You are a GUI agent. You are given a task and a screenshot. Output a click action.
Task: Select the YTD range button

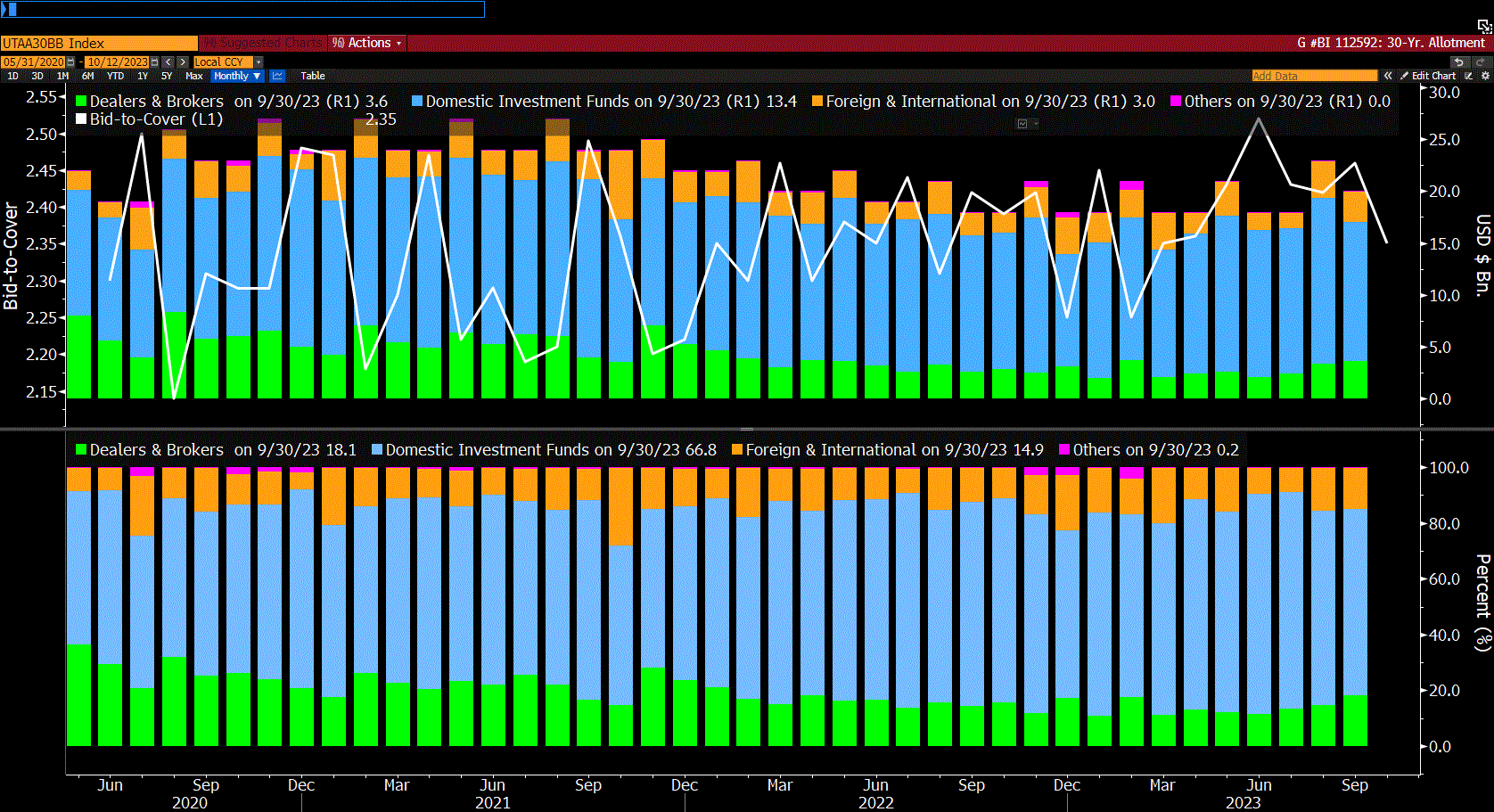(117, 76)
